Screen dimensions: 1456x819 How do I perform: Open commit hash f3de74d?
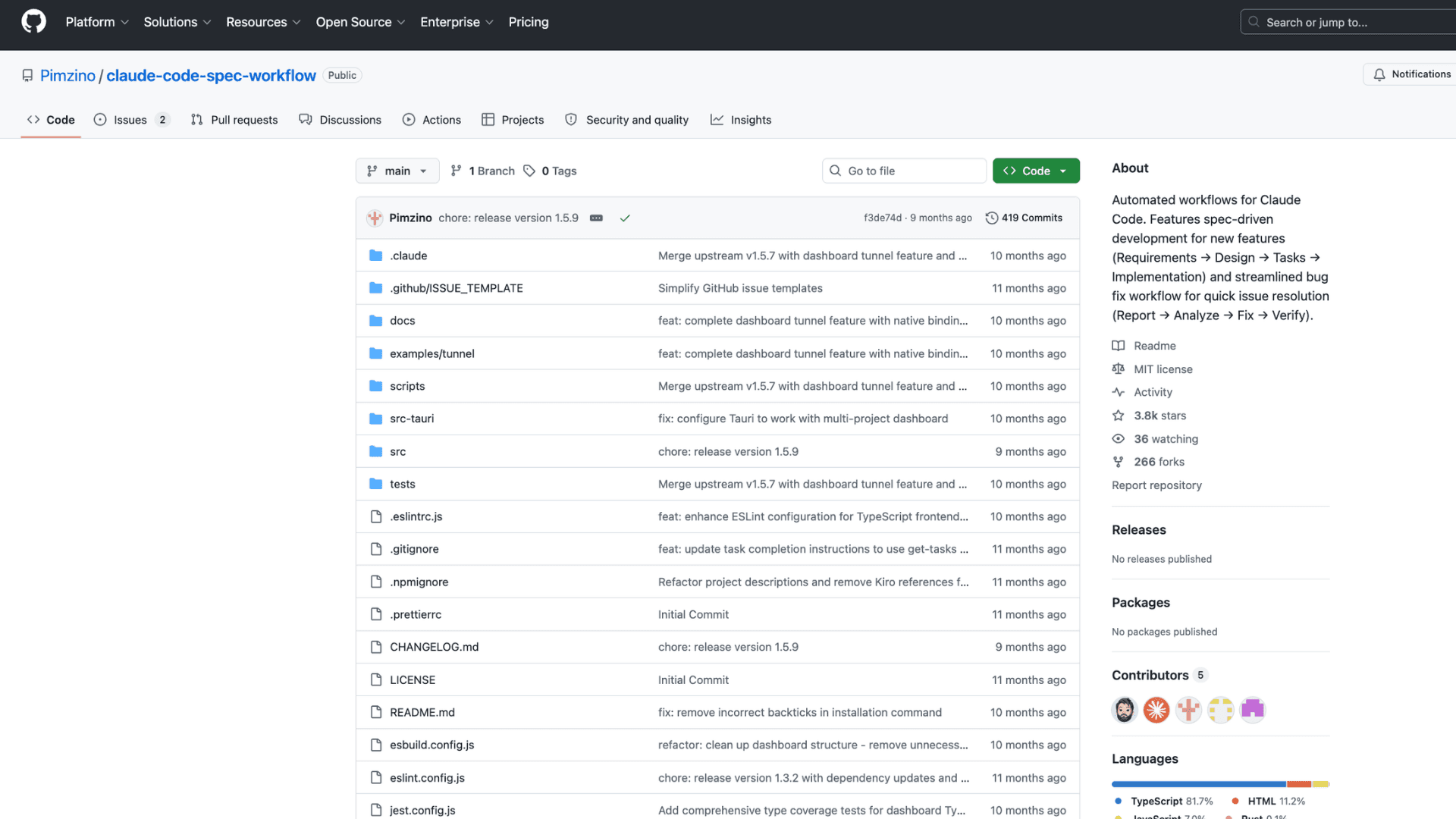[x=883, y=218]
